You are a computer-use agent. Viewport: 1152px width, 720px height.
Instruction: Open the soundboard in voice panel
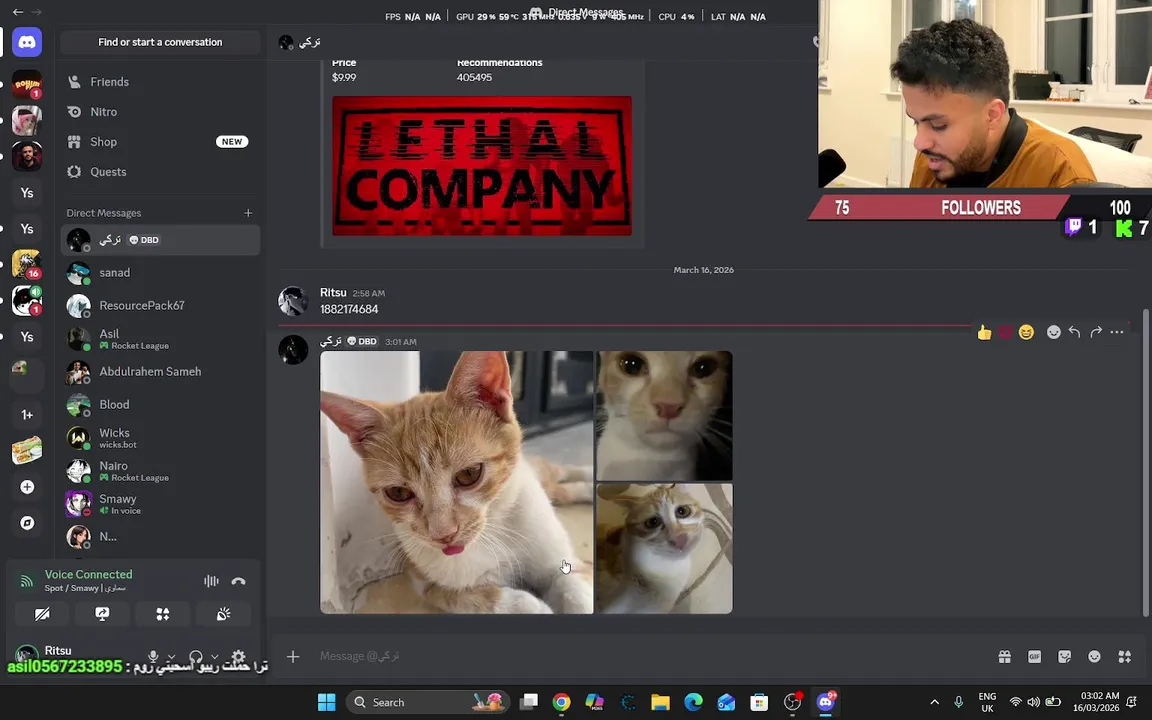[x=223, y=614]
